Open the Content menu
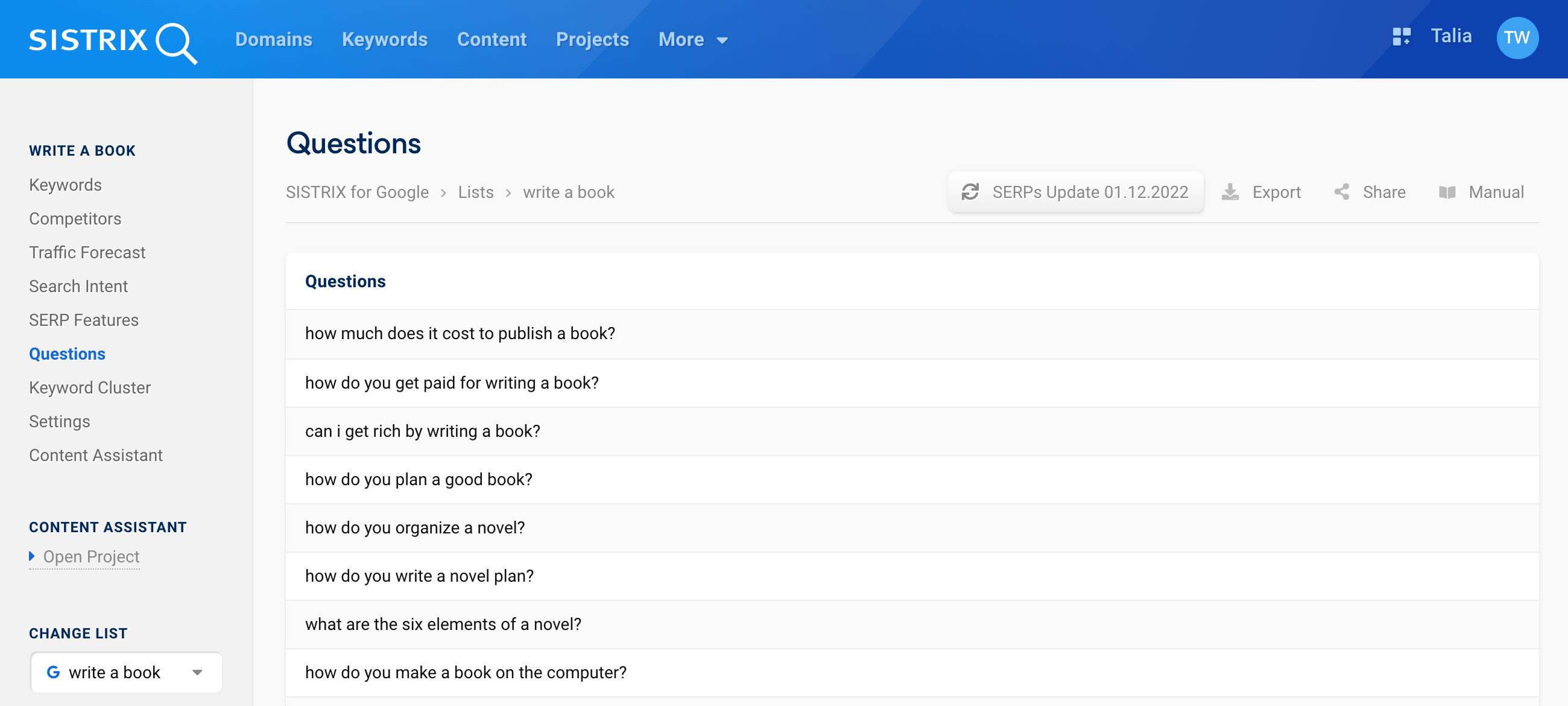This screenshot has width=1568, height=706. tap(492, 40)
